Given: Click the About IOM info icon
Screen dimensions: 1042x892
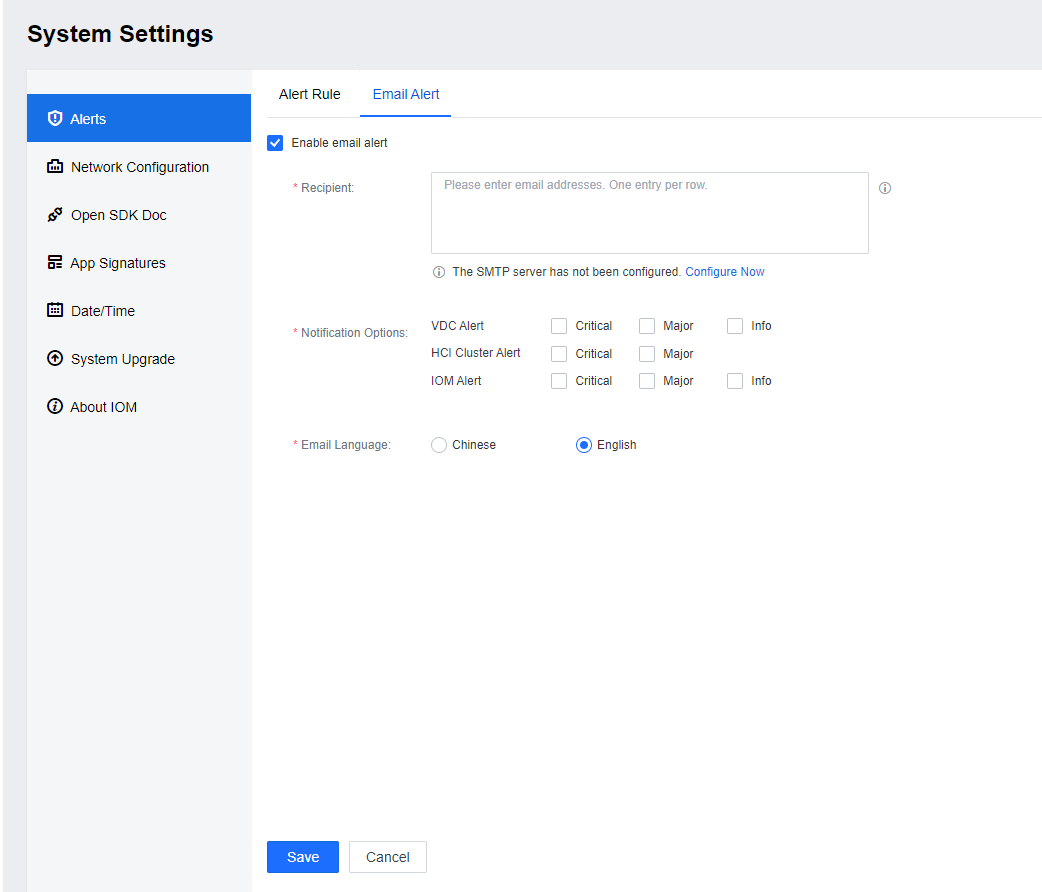Looking at the screenshot, I should click(x=55, y=407).
